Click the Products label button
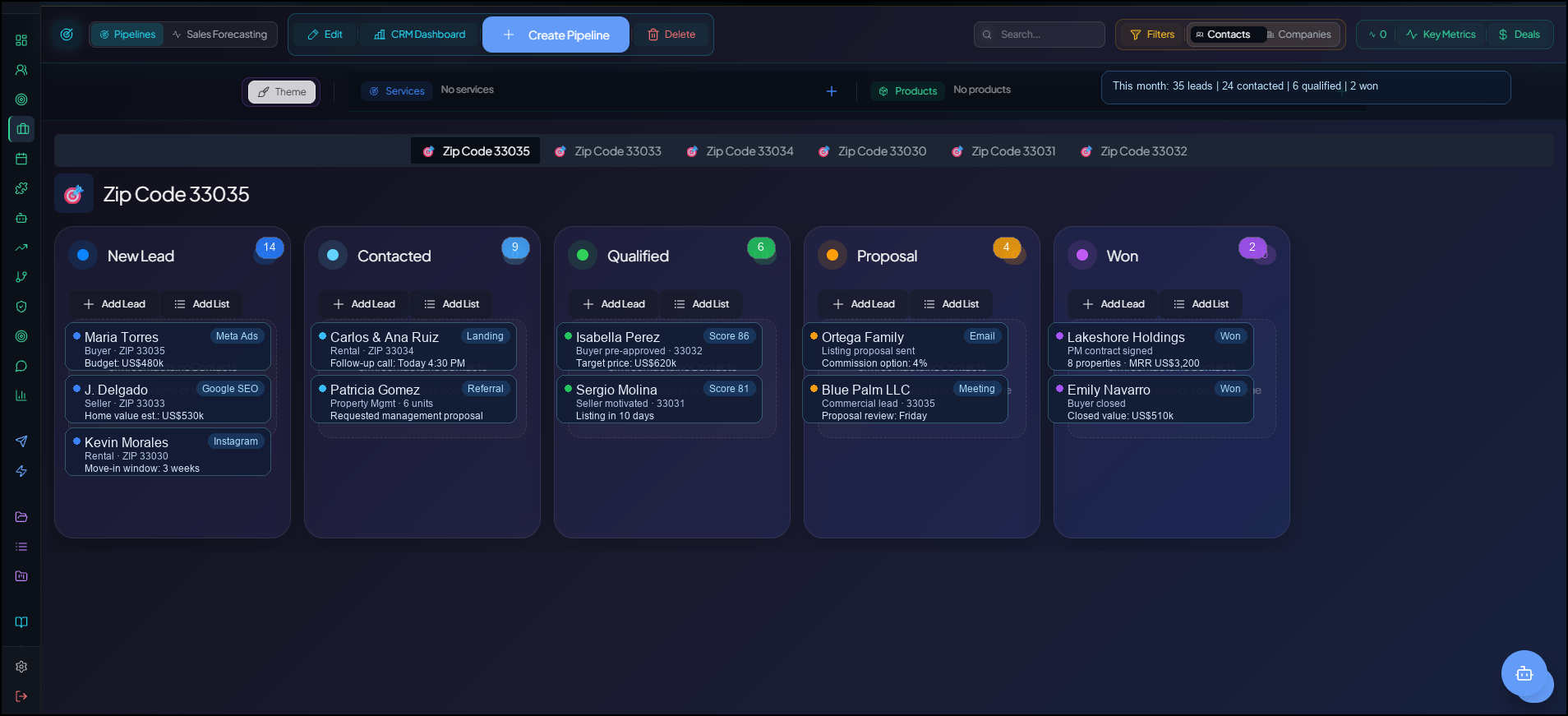The height and width of the screenshot is (716, 1568). click(908, 91)
